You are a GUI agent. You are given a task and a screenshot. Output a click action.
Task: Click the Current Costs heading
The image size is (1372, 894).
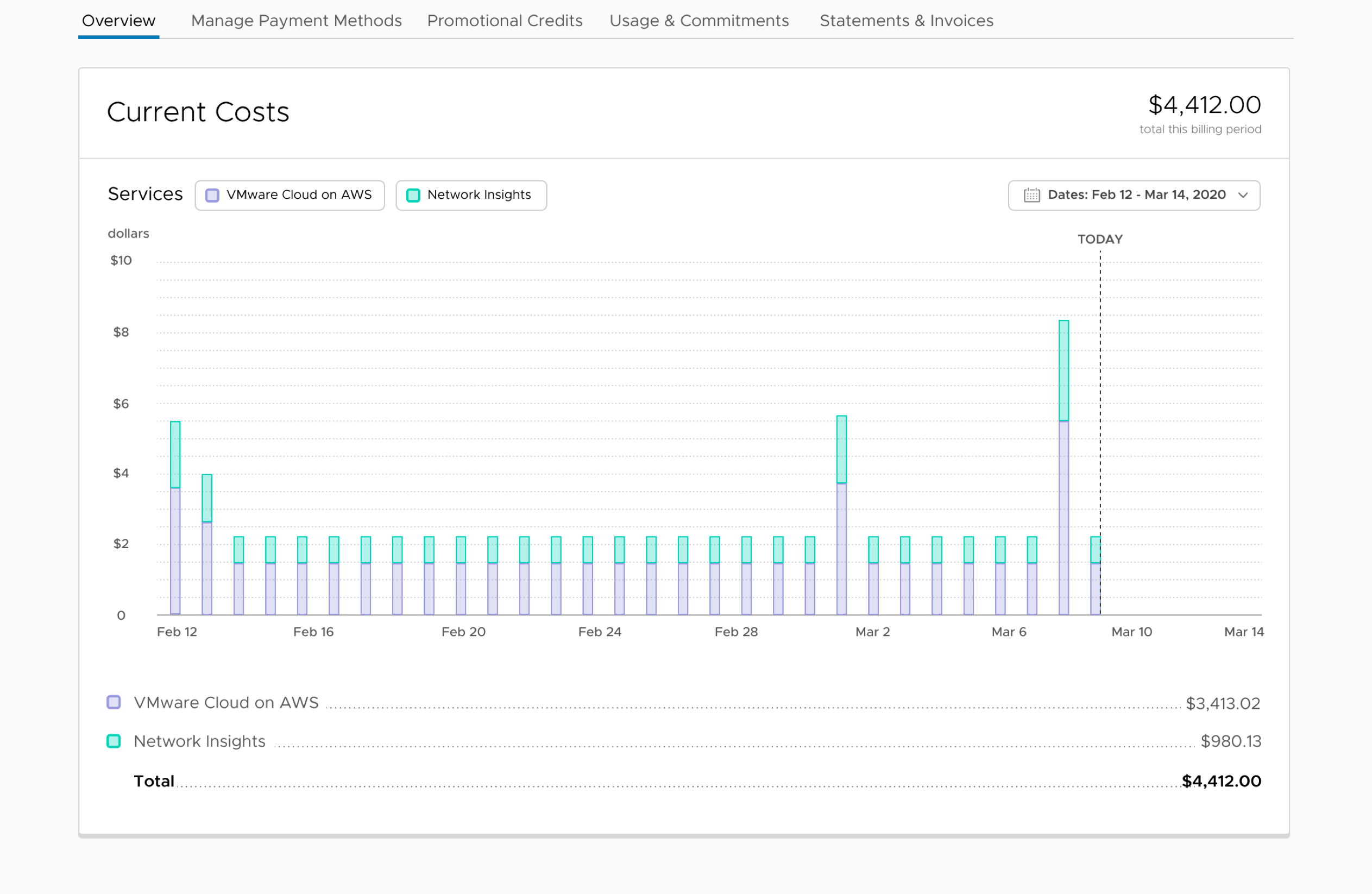pyautogui.click(x=198, y=112)
